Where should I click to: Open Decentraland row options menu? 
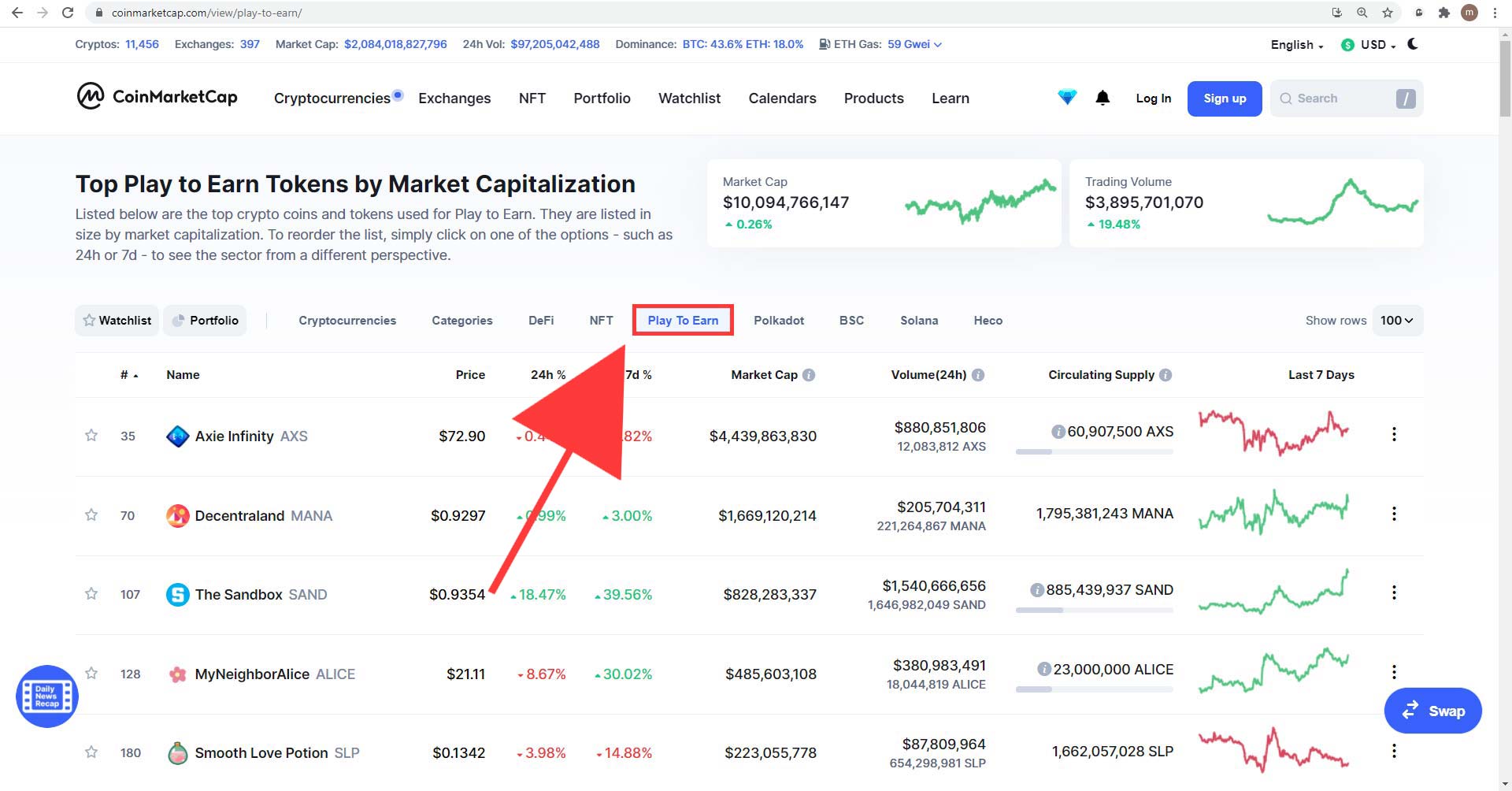pos(1394,514)
